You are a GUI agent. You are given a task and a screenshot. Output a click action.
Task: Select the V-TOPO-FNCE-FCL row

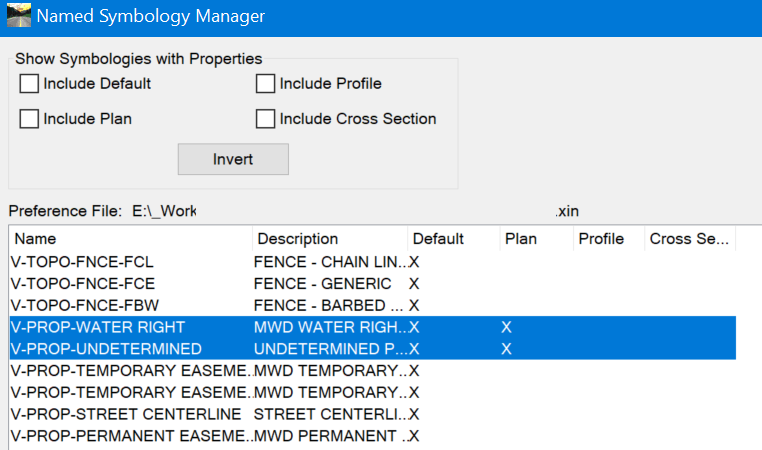(373, 262)
